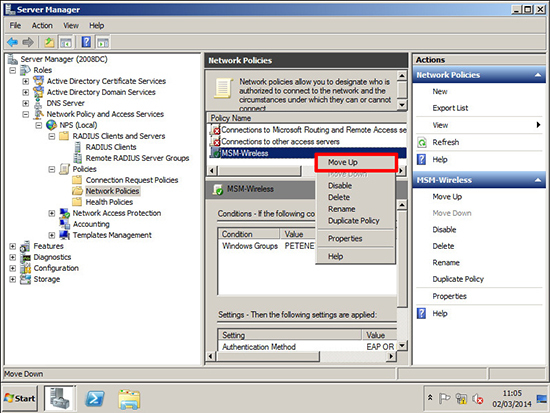Toggle the Action pane toolbar icon
Screen dimensions: 550x413
click(103, 42)
